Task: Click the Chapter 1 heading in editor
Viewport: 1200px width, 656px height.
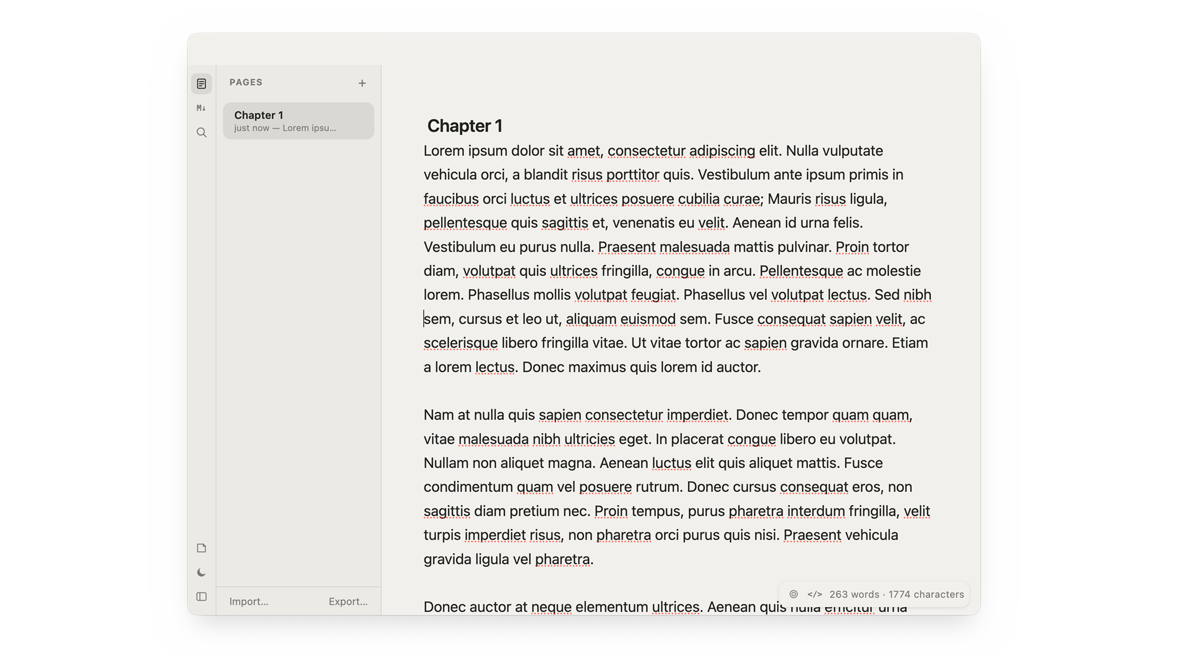Action: 465,125
